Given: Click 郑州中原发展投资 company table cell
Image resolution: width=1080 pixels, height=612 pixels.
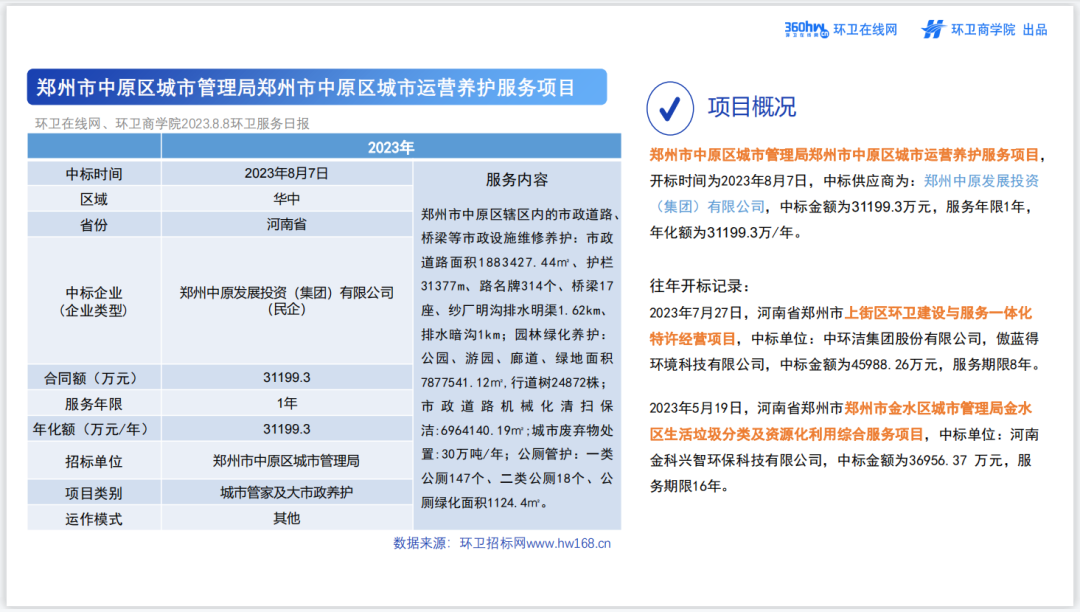Looking at the screenshot, I should click(287, 301).
